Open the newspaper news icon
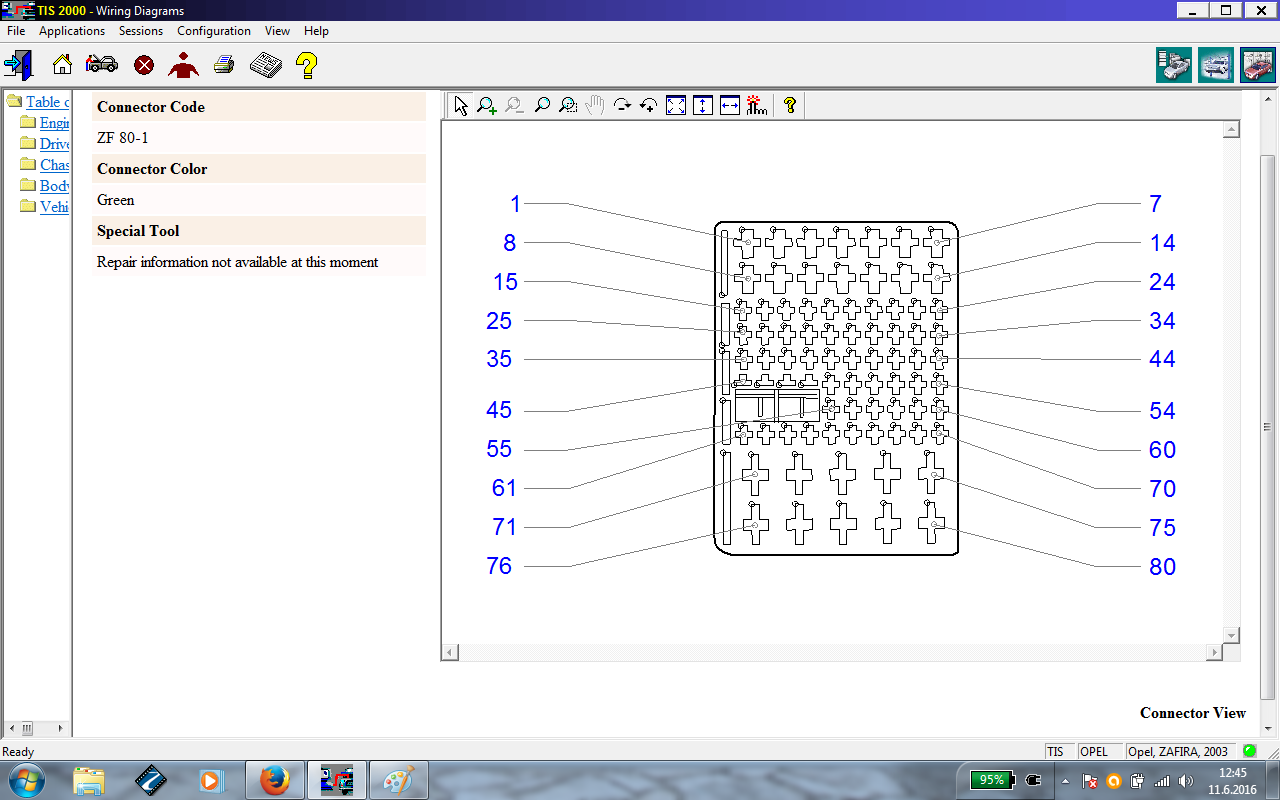 pos(265,66)
